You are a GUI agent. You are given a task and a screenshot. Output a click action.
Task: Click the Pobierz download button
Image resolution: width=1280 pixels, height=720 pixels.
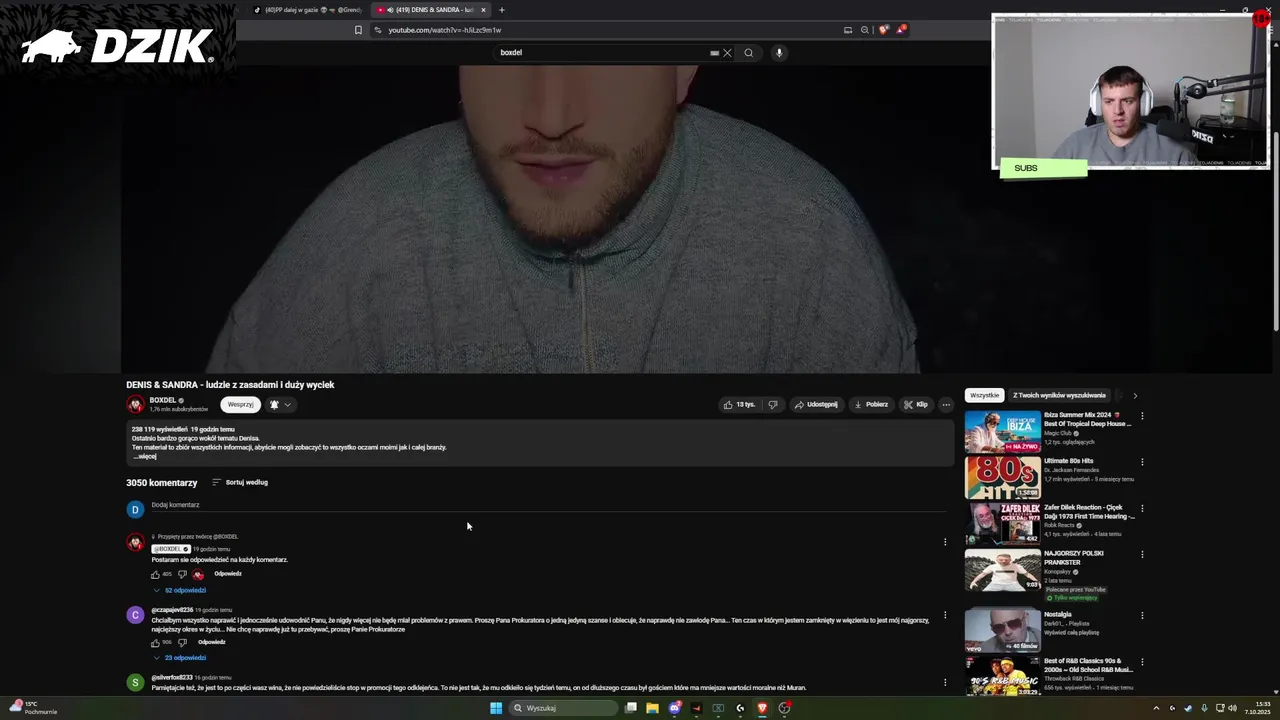click(x=871, y=405)
